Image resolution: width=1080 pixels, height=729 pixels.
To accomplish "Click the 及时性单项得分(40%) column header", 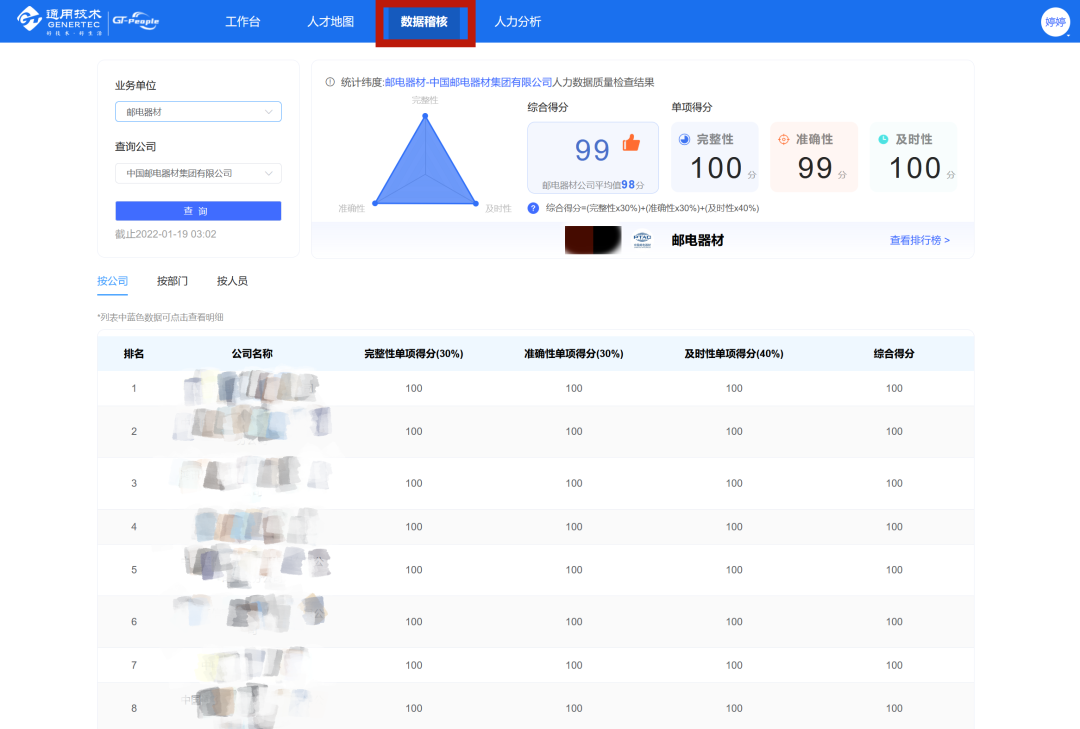I will 734,353.
